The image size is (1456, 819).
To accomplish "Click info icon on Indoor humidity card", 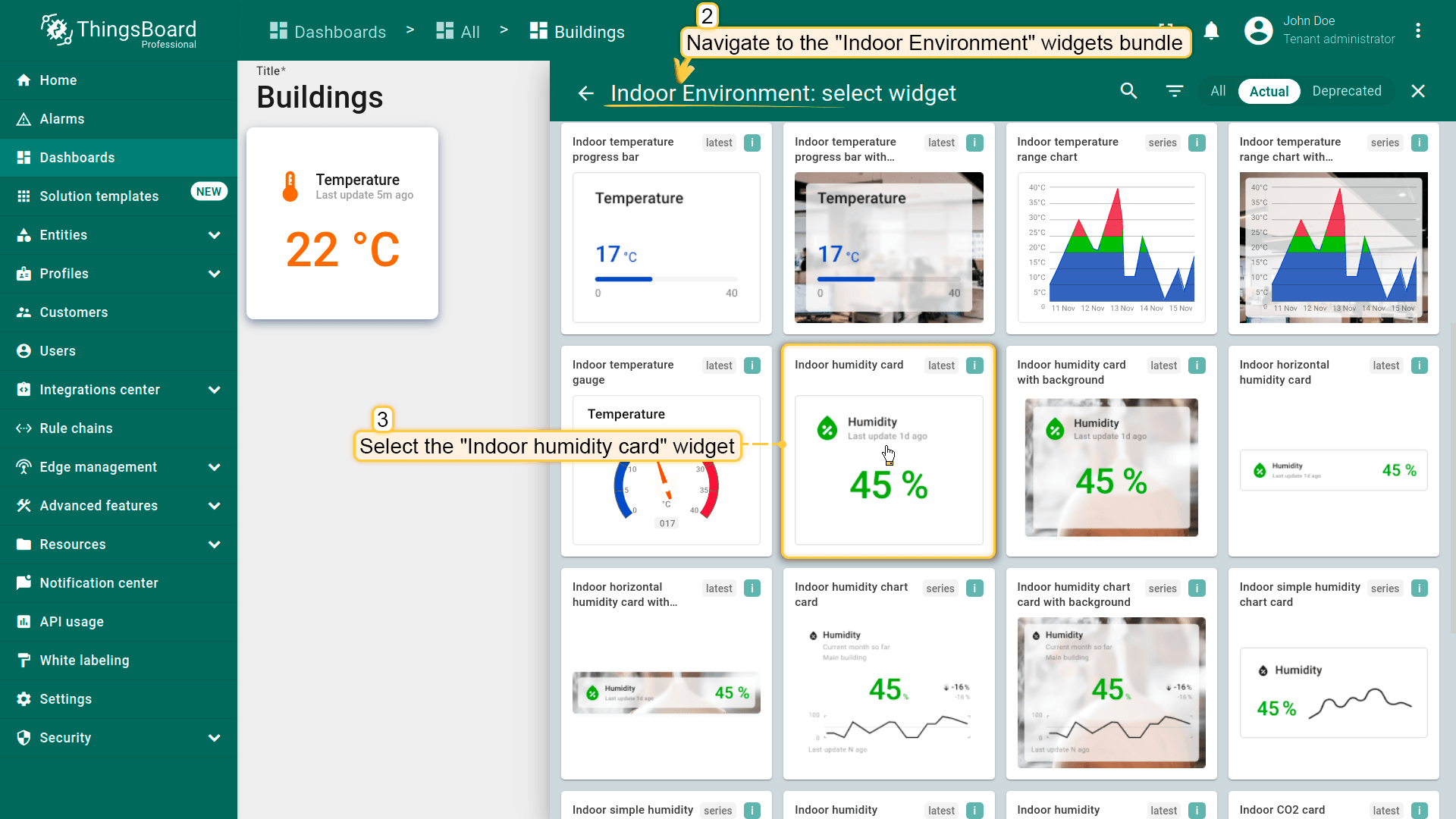I will pos(974,366).
